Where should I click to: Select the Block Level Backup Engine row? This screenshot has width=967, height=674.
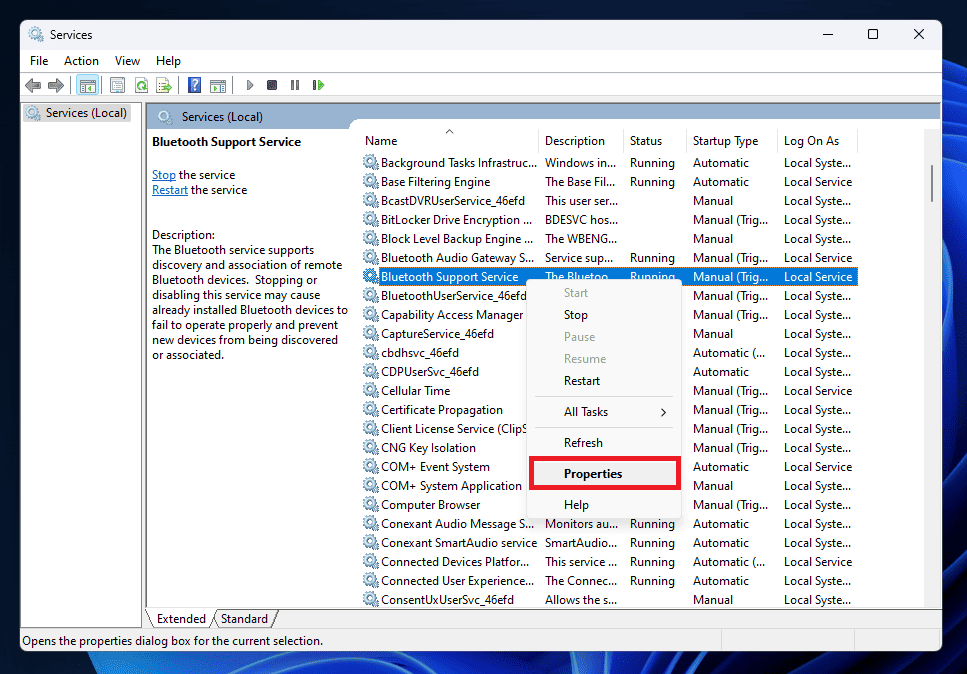click(609, 239)
